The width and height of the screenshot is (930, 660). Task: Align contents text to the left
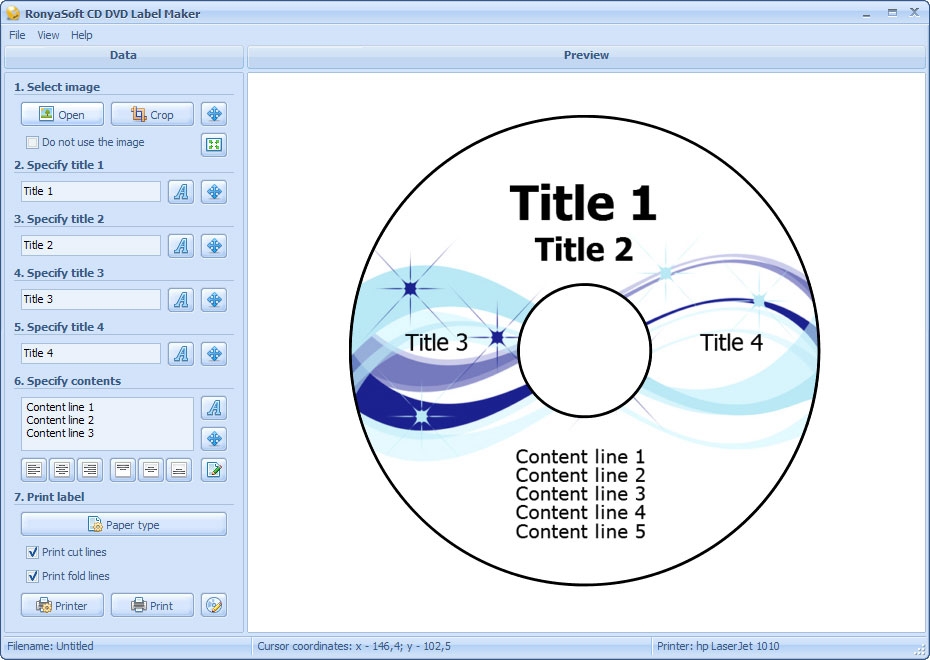tap(34, 470)
